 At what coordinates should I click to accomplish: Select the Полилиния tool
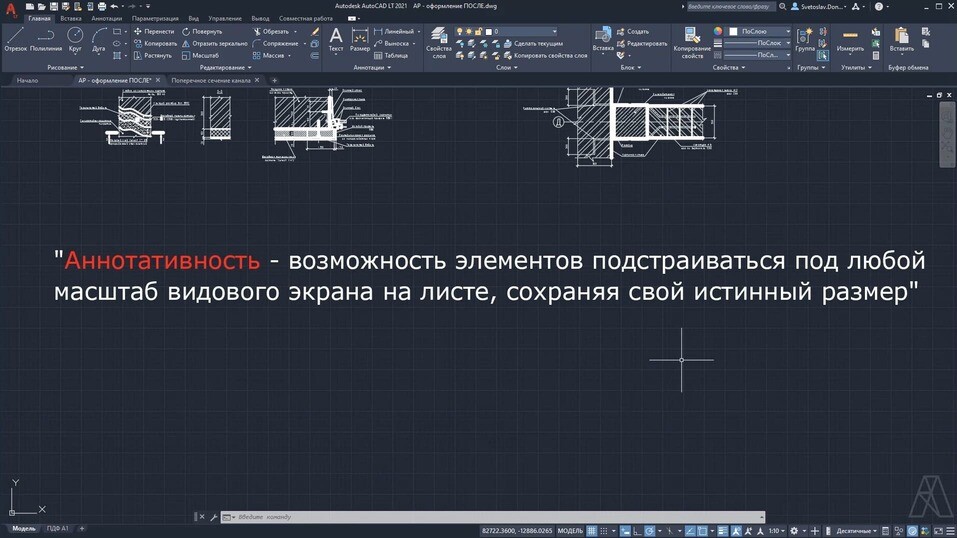(46, 40)
